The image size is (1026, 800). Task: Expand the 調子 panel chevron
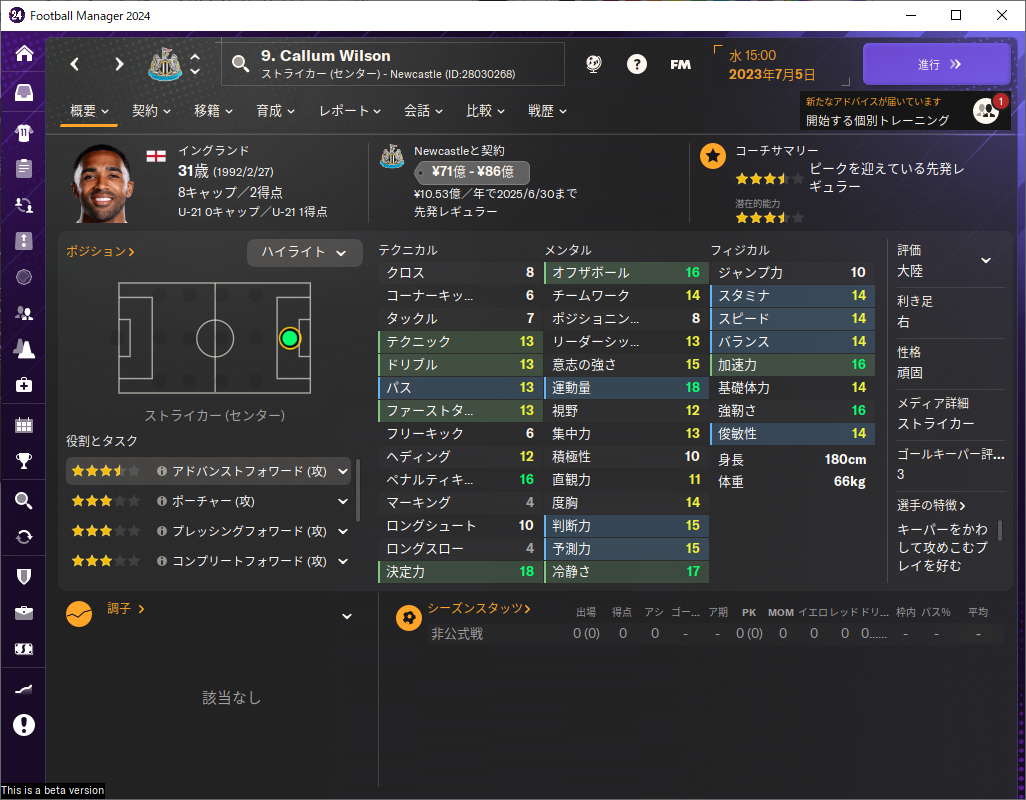pyautogui.click(x=347, y=616)
